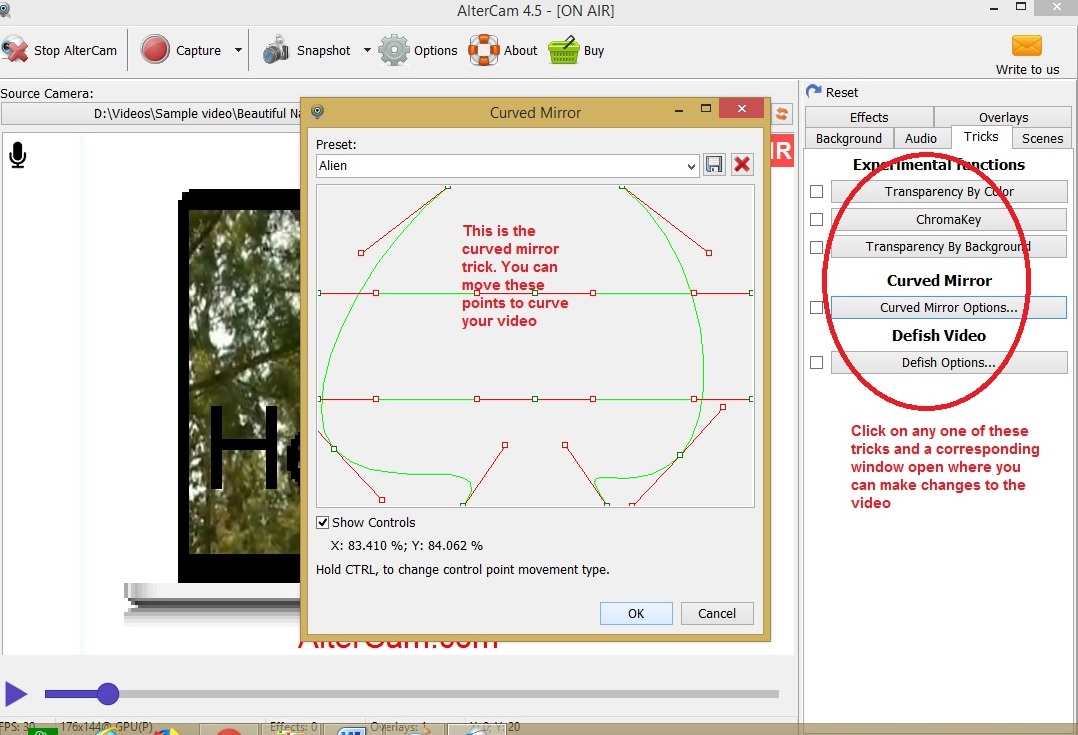Click the About life-ring icon

click(x=484, y=49)
